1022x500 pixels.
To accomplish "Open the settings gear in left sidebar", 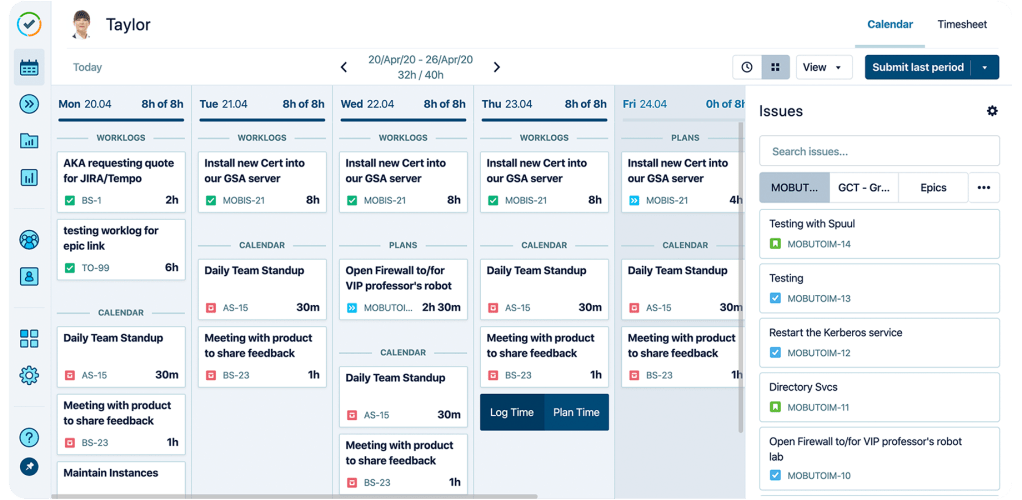I will [29, 375].
